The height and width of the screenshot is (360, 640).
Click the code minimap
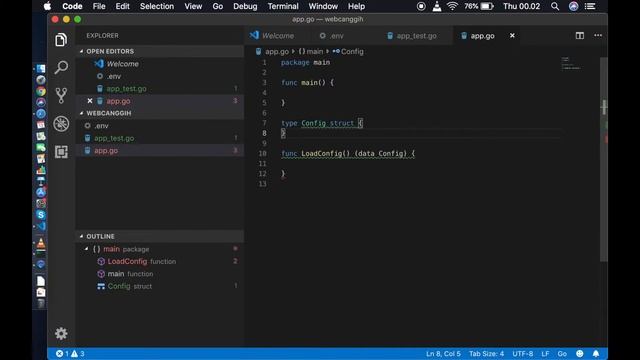click(x=571, y=64)
